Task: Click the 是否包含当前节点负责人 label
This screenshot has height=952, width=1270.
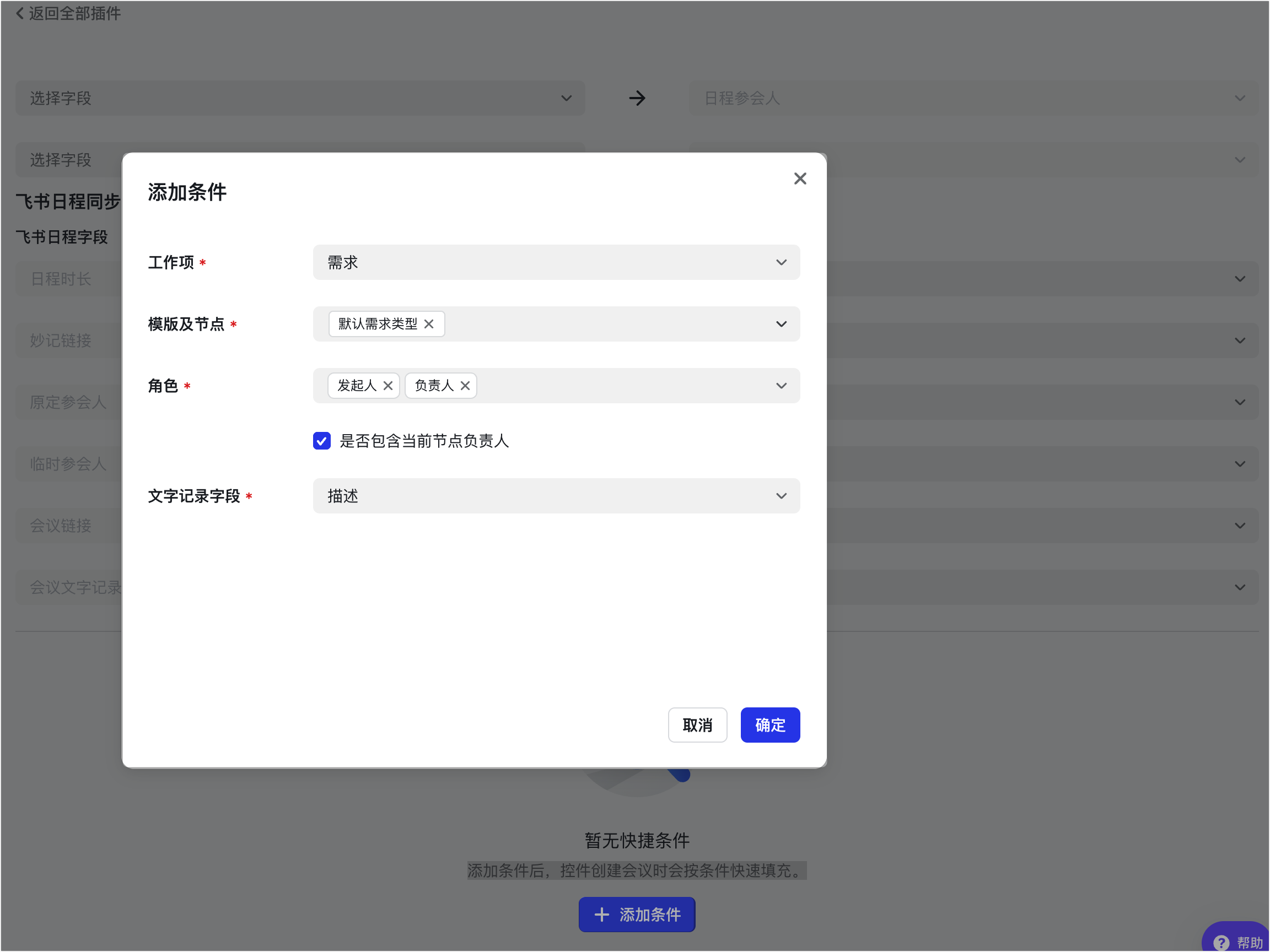Action: [x=424, y=441]
